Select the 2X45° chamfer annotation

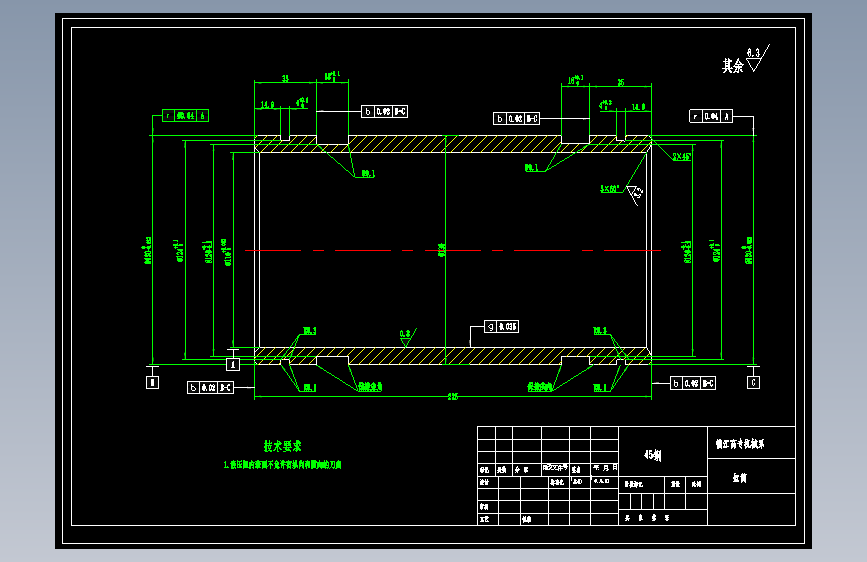coord(682,157)
